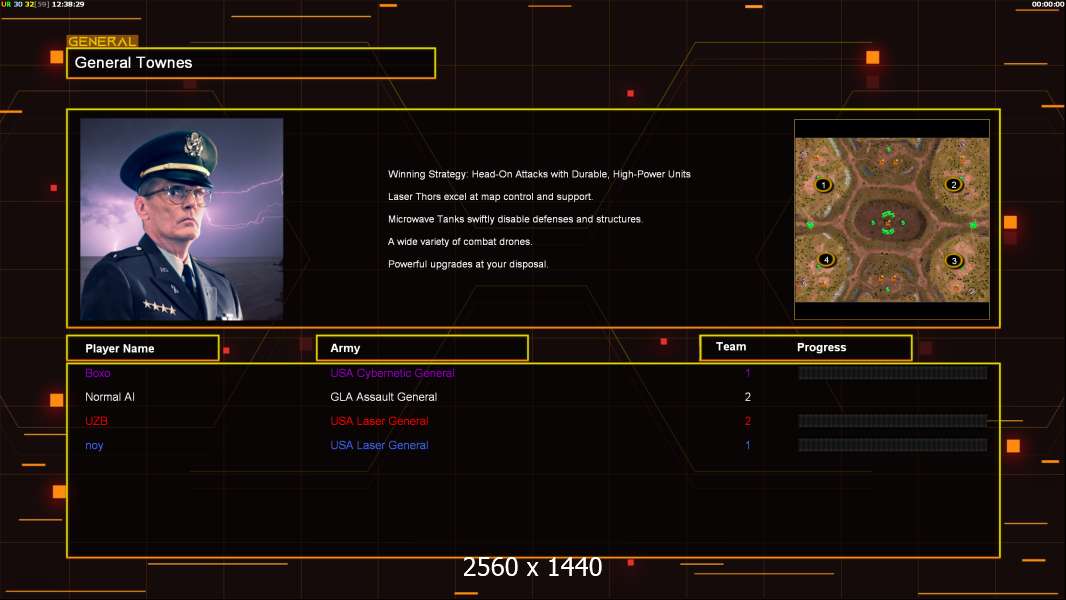Click start position 2 on the minimap
The width and height of the screenshot is (1066, 600).
(x=953, y=185)
